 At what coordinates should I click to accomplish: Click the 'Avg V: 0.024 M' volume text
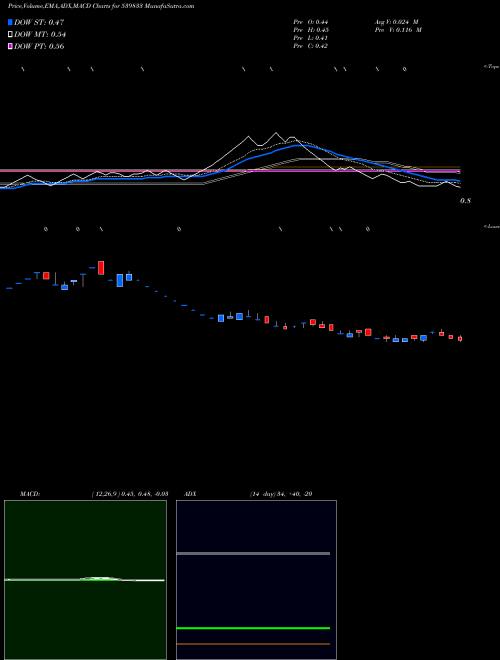click(x=396, y=22)
